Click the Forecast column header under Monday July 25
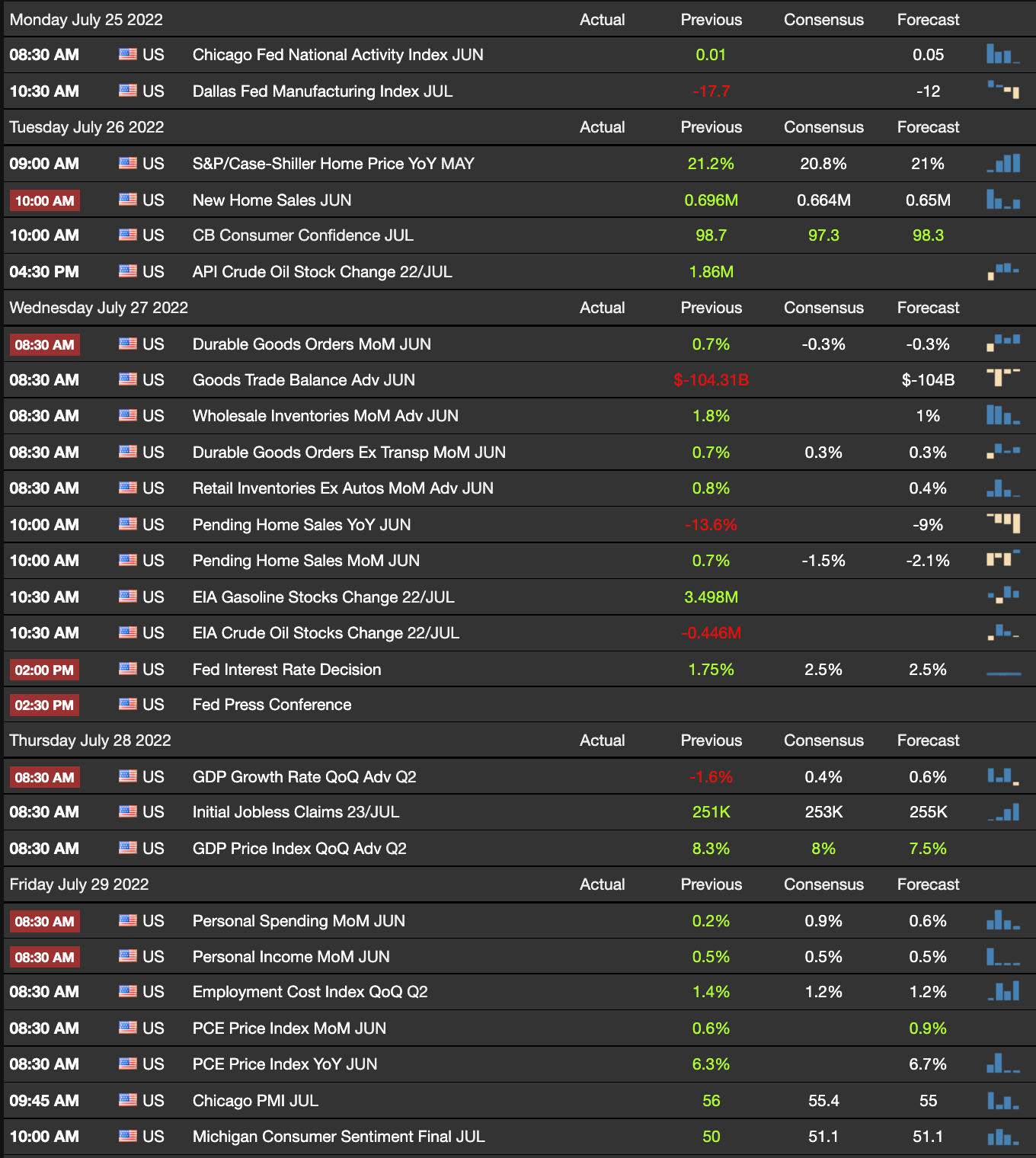The height and width of the screenshot is (1158, 1036). pyautogui.click(x=928, y=20)
